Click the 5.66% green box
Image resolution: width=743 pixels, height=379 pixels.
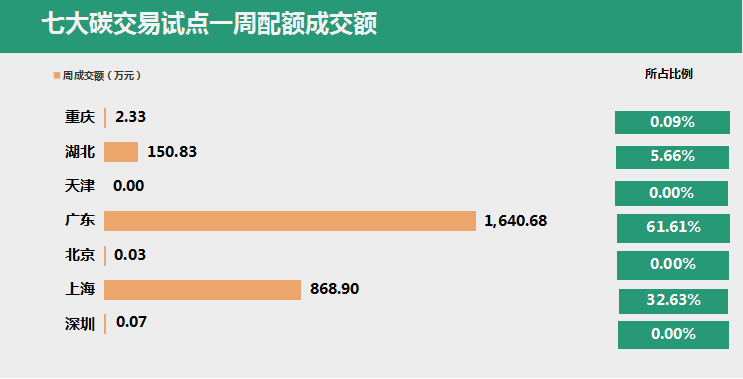pyautogui.click(x=672, y=157)
